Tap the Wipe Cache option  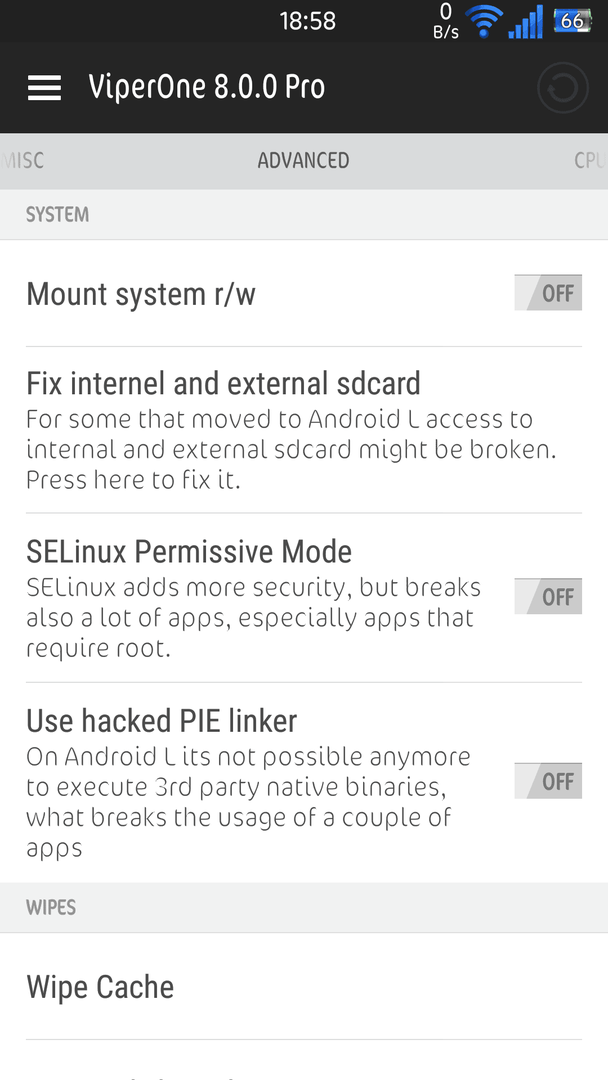(100, 987)
